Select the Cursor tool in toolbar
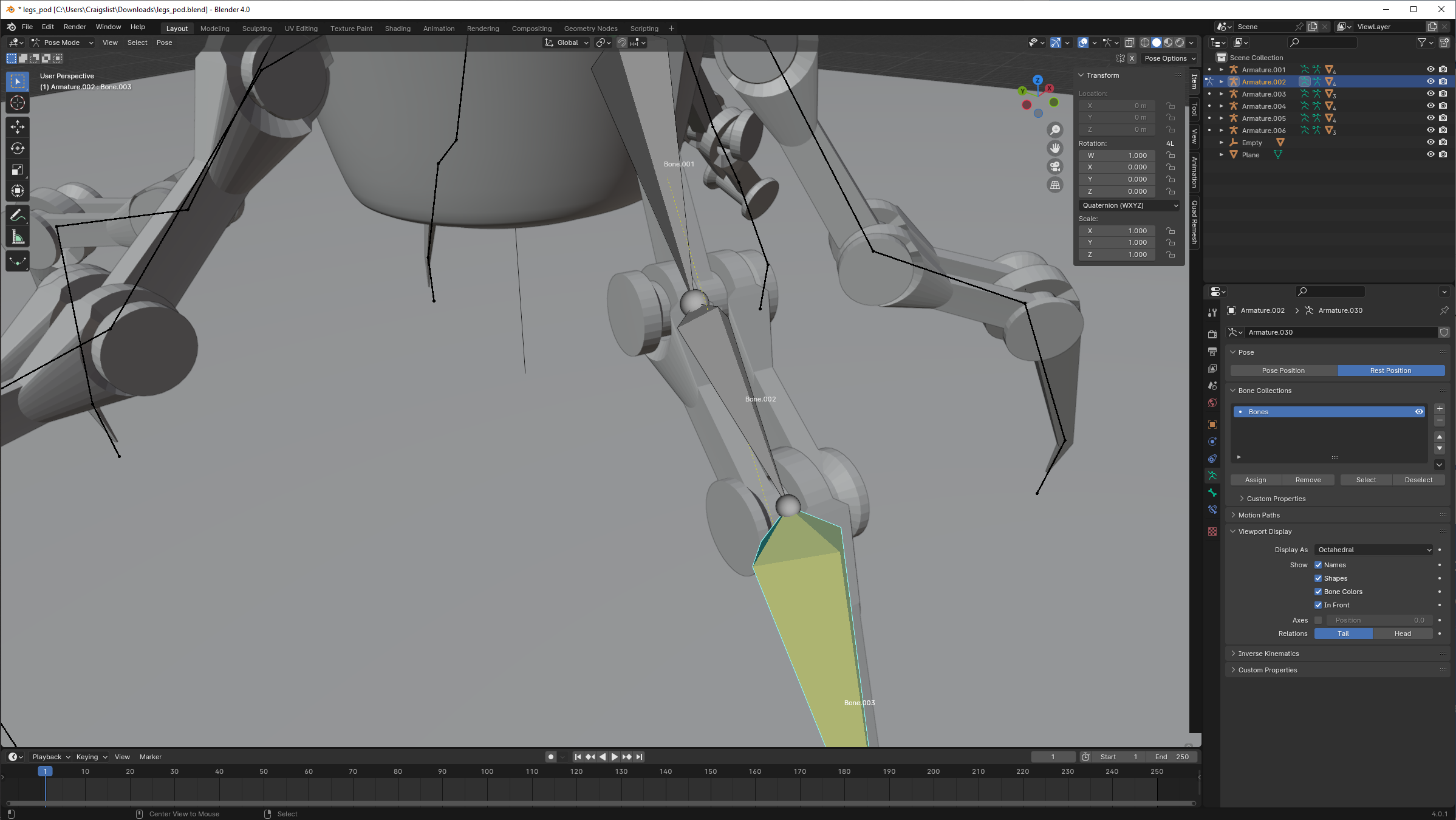 click(17, 103)
